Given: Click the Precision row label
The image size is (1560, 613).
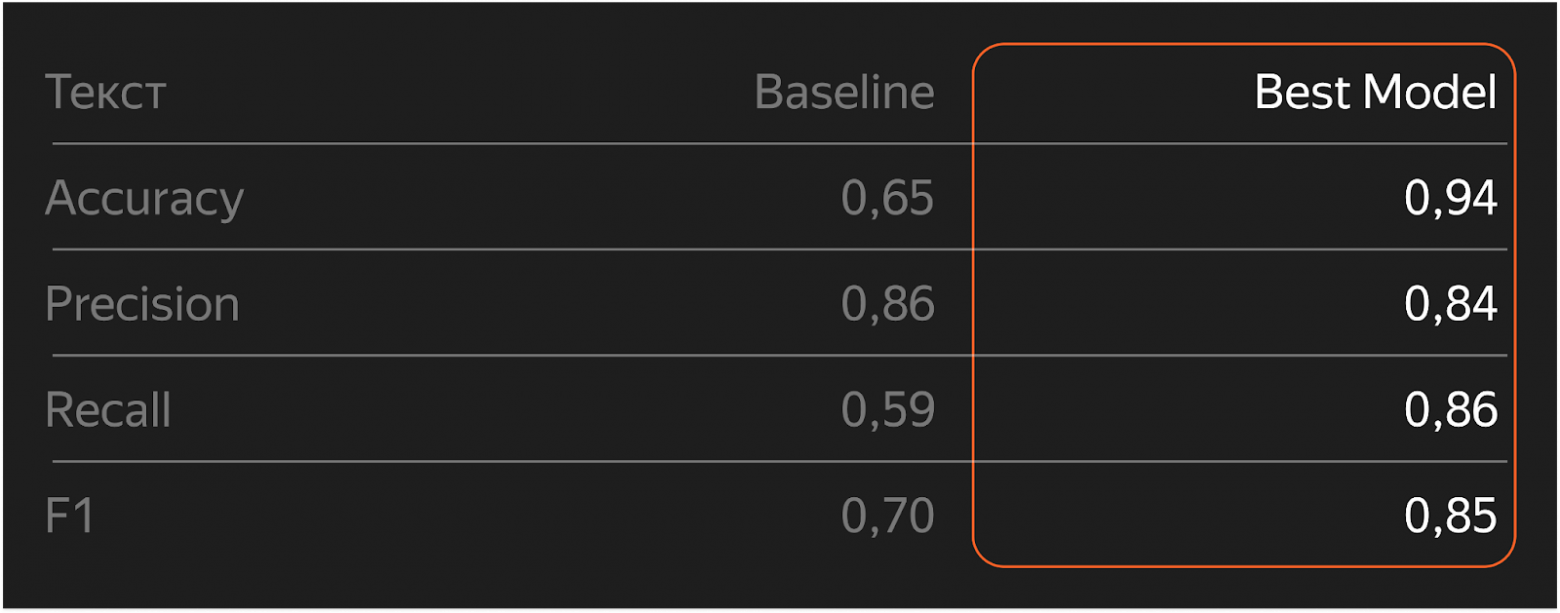Looking at the screenshot, I should pyautogui.click(x=142, y=305).
